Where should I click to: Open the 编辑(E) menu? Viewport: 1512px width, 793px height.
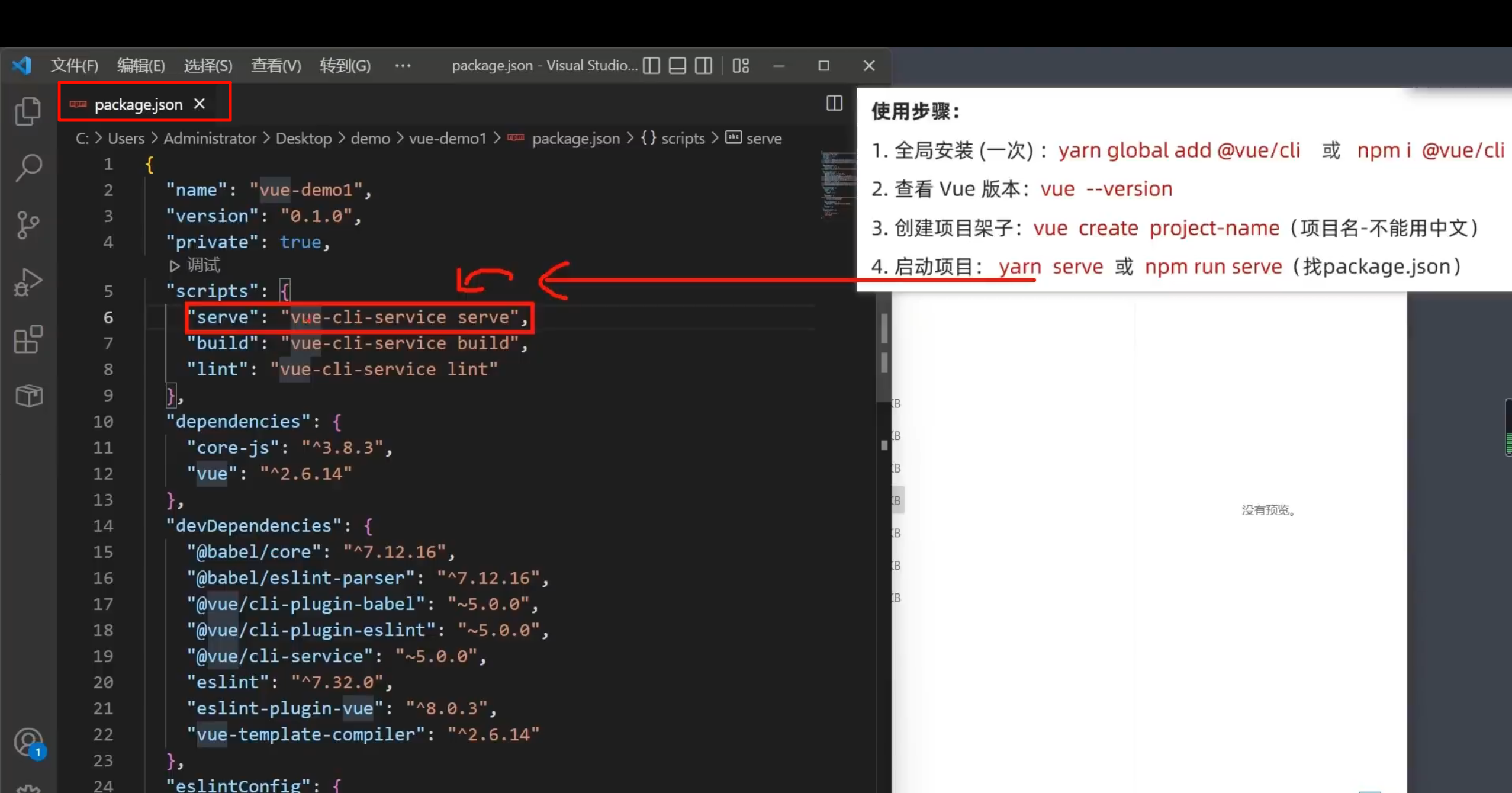pos(141,65)
